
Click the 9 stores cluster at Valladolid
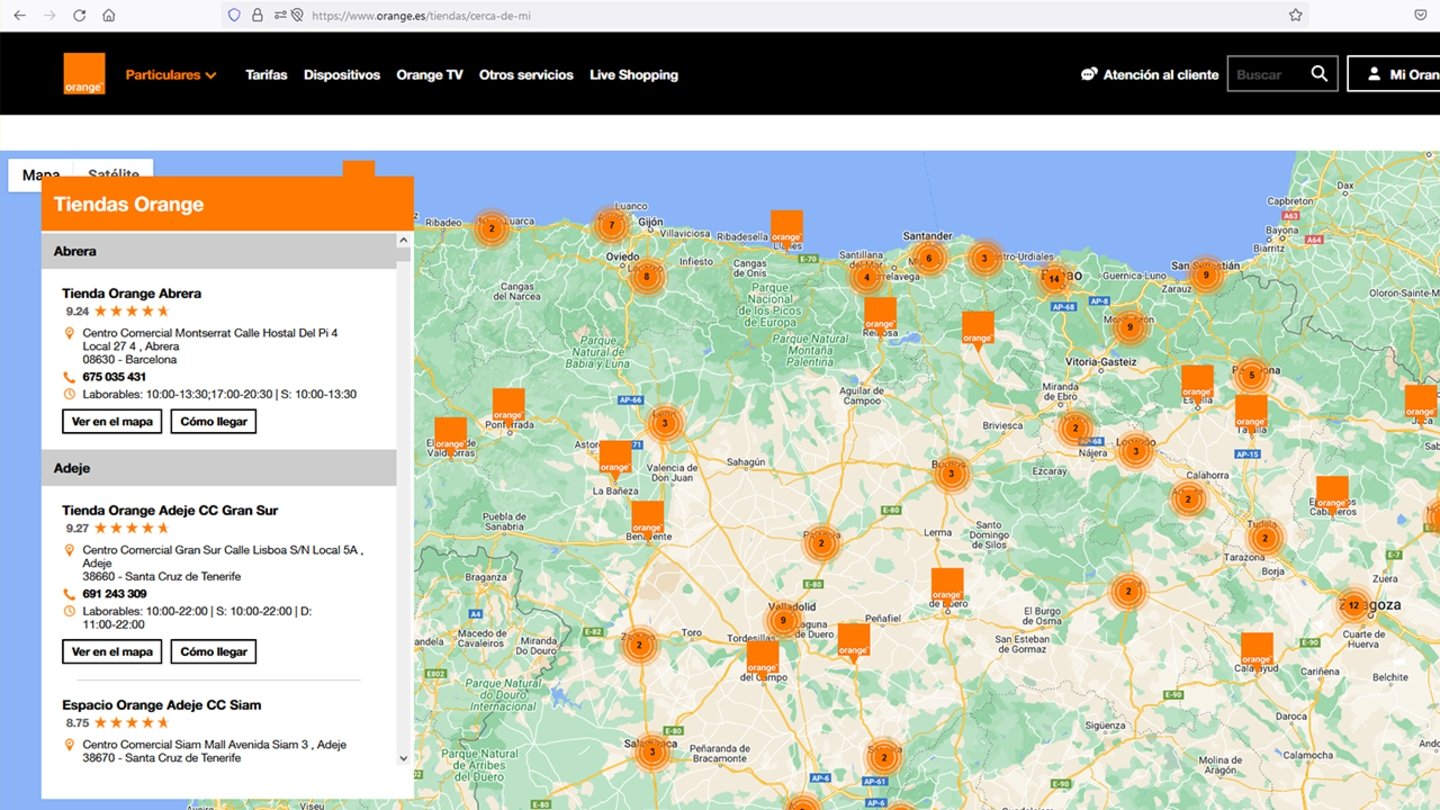[783, 621]
